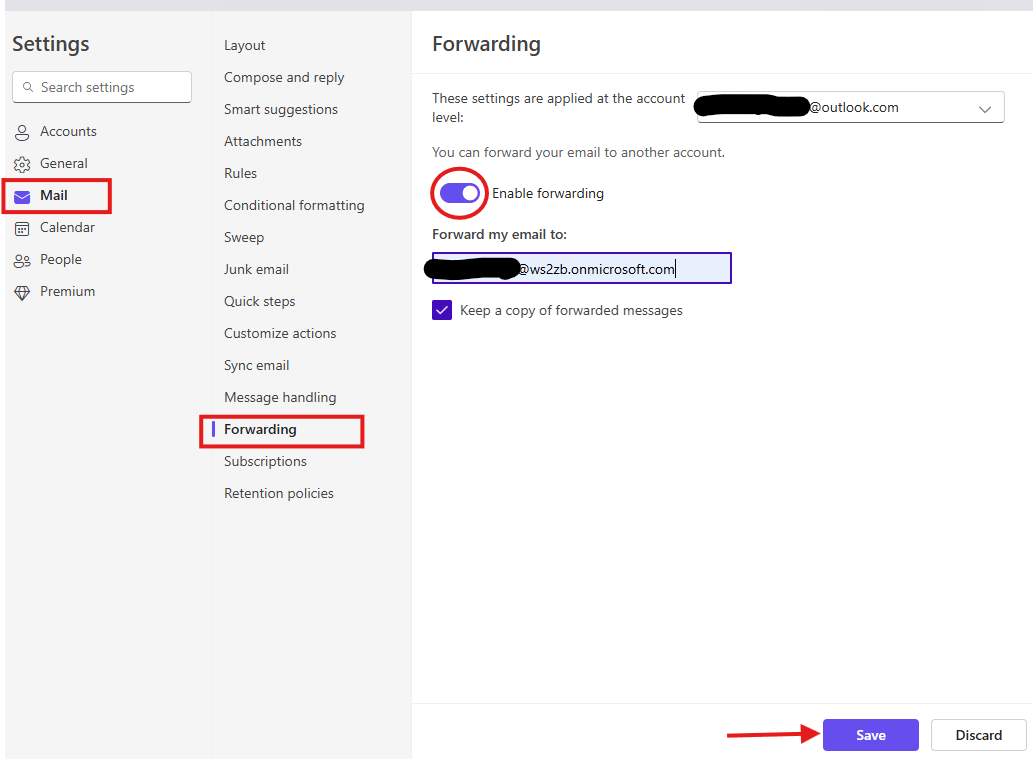The width and height of the screenshot is (1033, 759).
Task: Open Conditional formatting settings
Action: [294, 206]
